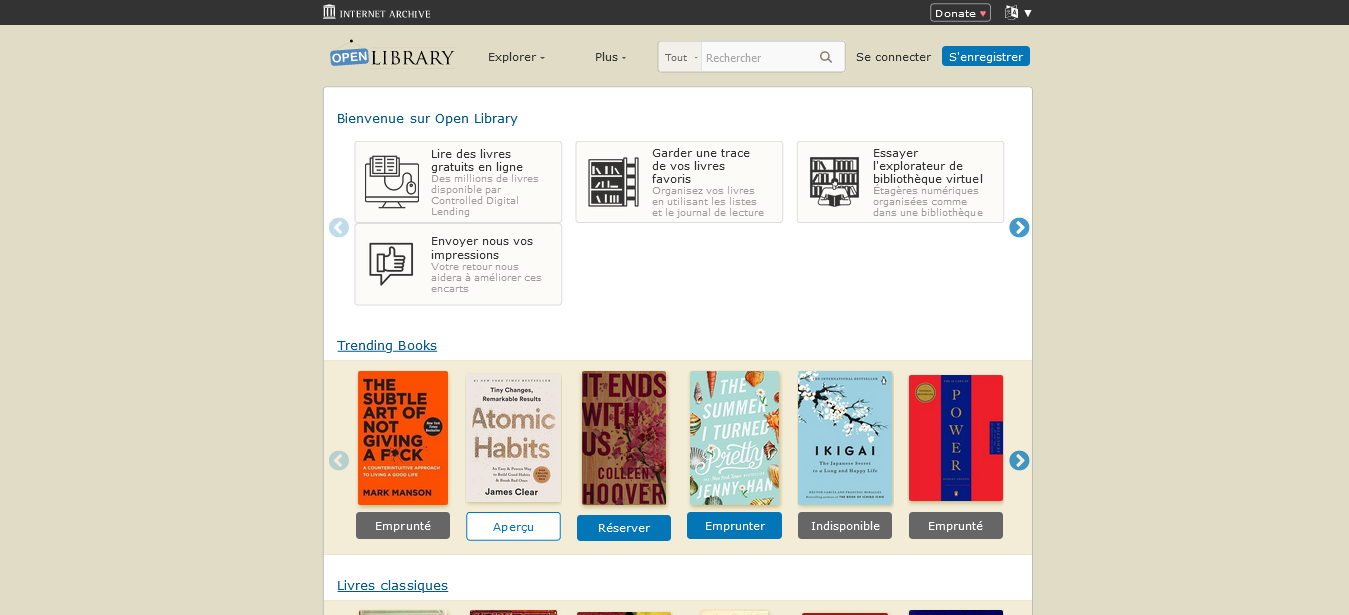Open the Se connecter link
The image size is (1349, 615).
pyautogui.click(x=892, y=57)
